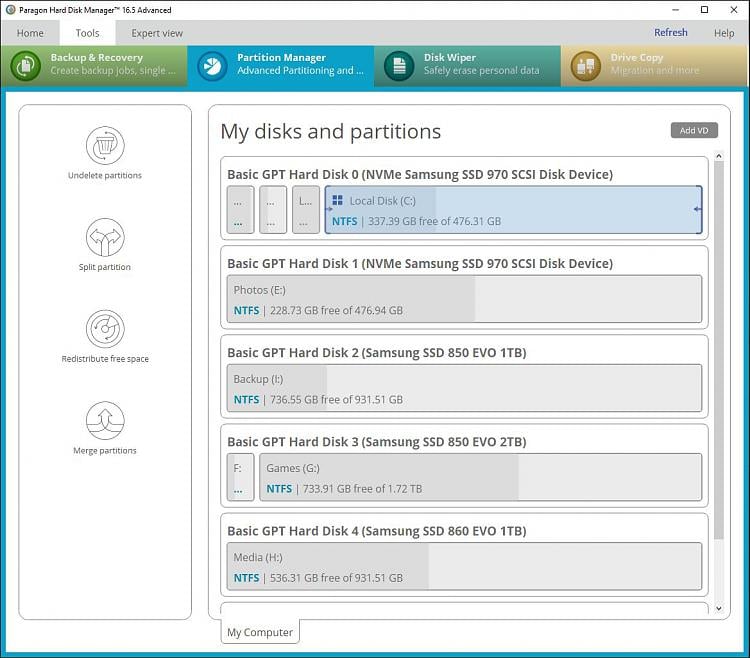Click the Refresh link
This screenshot has height=658, width=750.
tap(671, 33)
